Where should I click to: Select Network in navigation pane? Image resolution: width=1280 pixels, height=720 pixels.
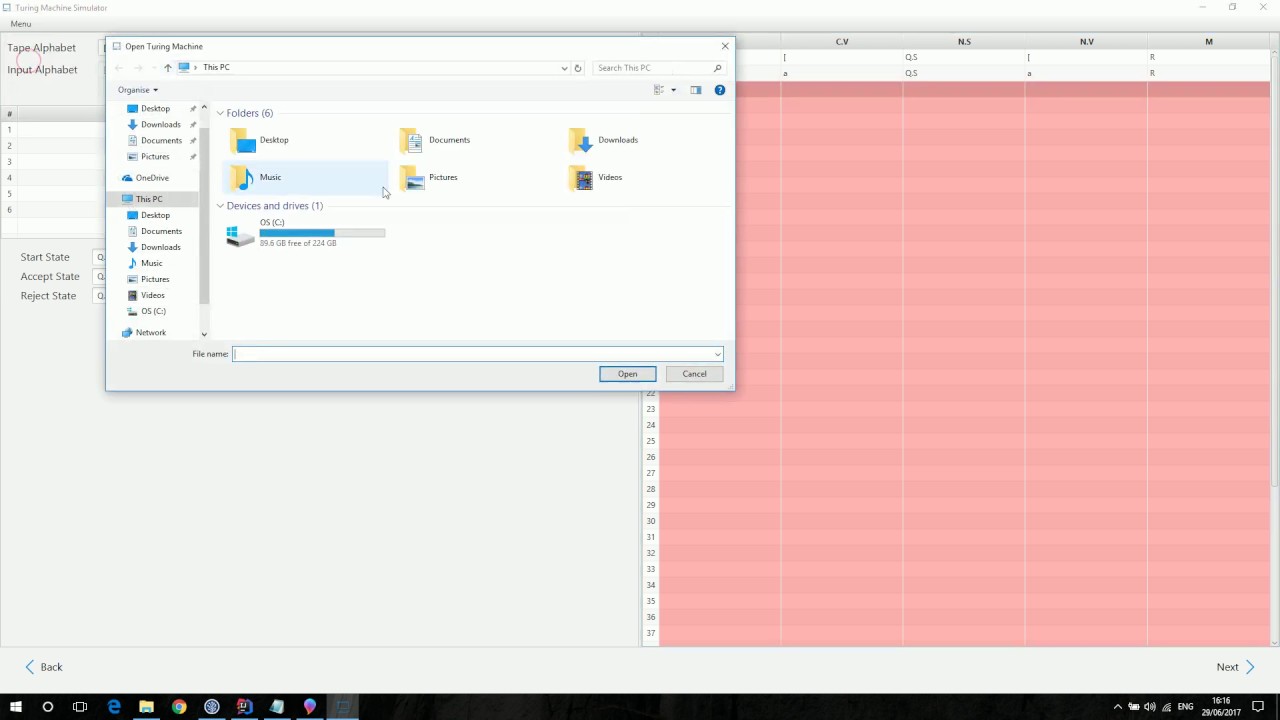point(150,333)
